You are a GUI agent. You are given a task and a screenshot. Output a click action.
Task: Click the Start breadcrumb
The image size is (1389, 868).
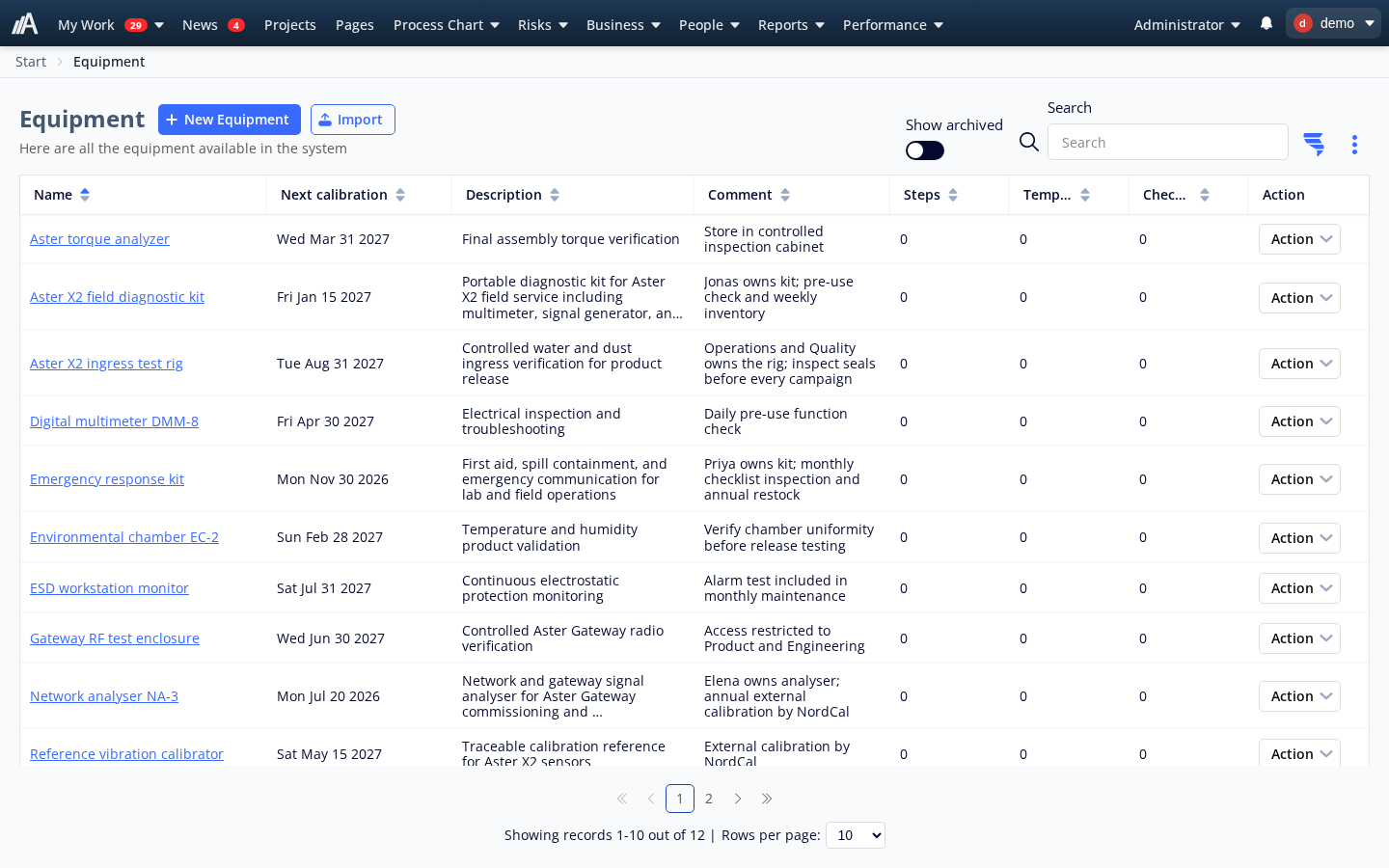click(x=31, y=62)
